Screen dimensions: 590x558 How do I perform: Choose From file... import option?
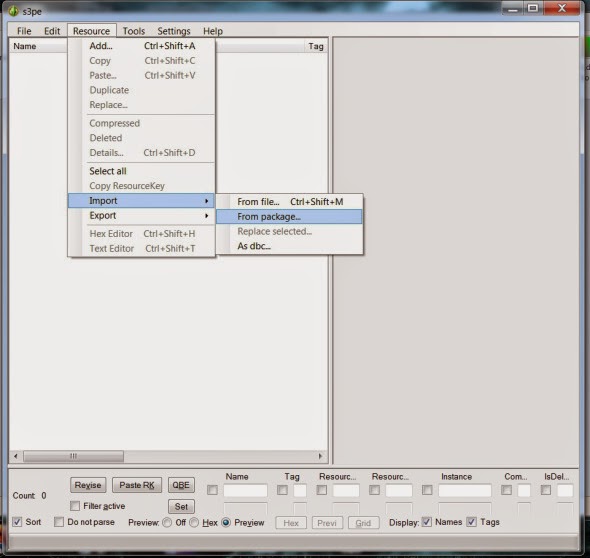coord(289,202)
